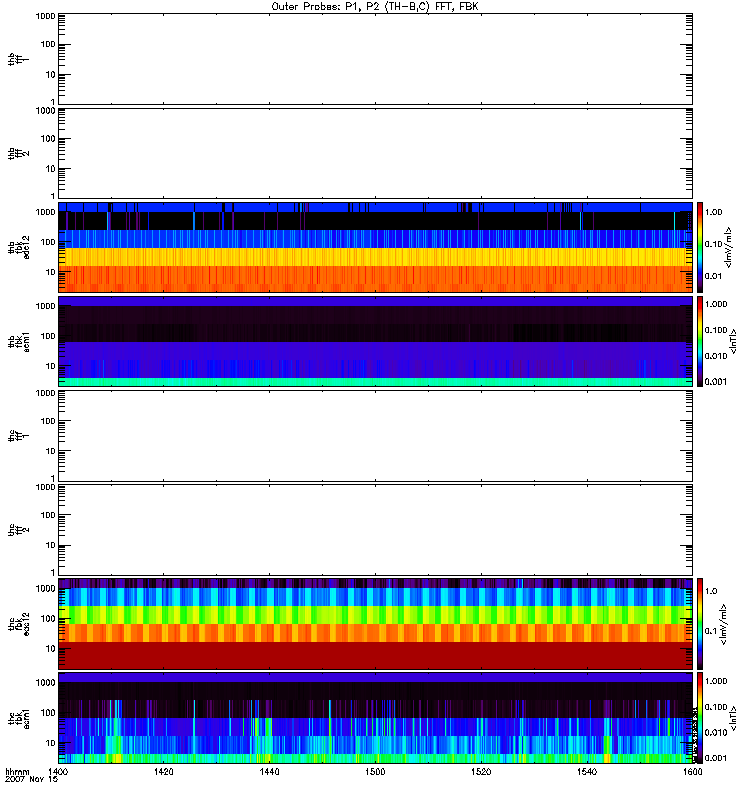Click '<|mV/m|>' unit label beside the thb edc12 color bar
Screen dimensions: 750x800
(729, 247)
